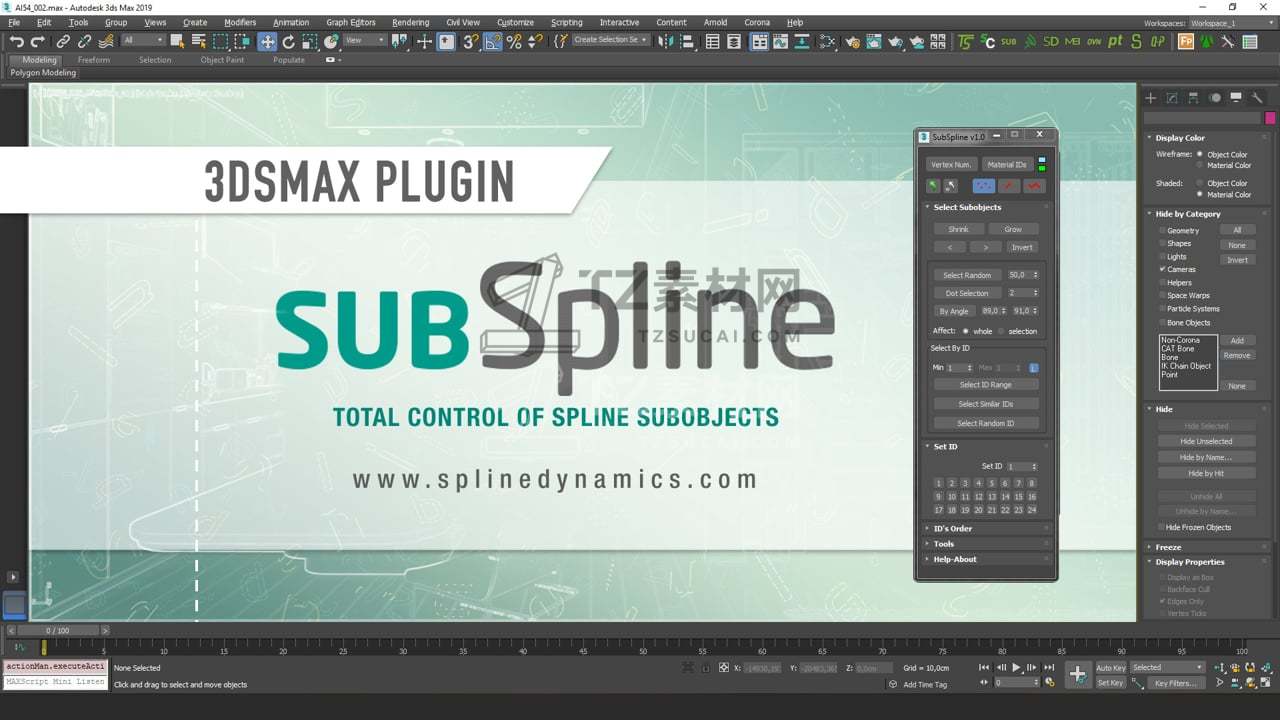Enable the Shapes hide category checkbox
The image size is (1280, 720).
tap(1162, 243)
